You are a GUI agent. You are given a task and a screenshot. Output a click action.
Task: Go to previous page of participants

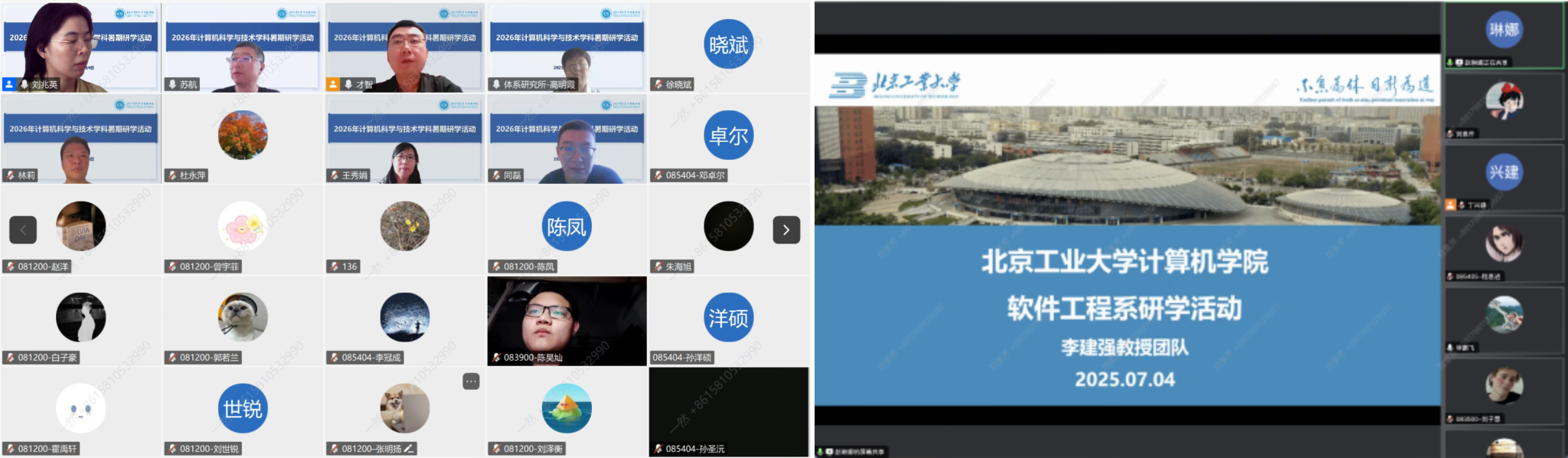[x=23, y=230]
